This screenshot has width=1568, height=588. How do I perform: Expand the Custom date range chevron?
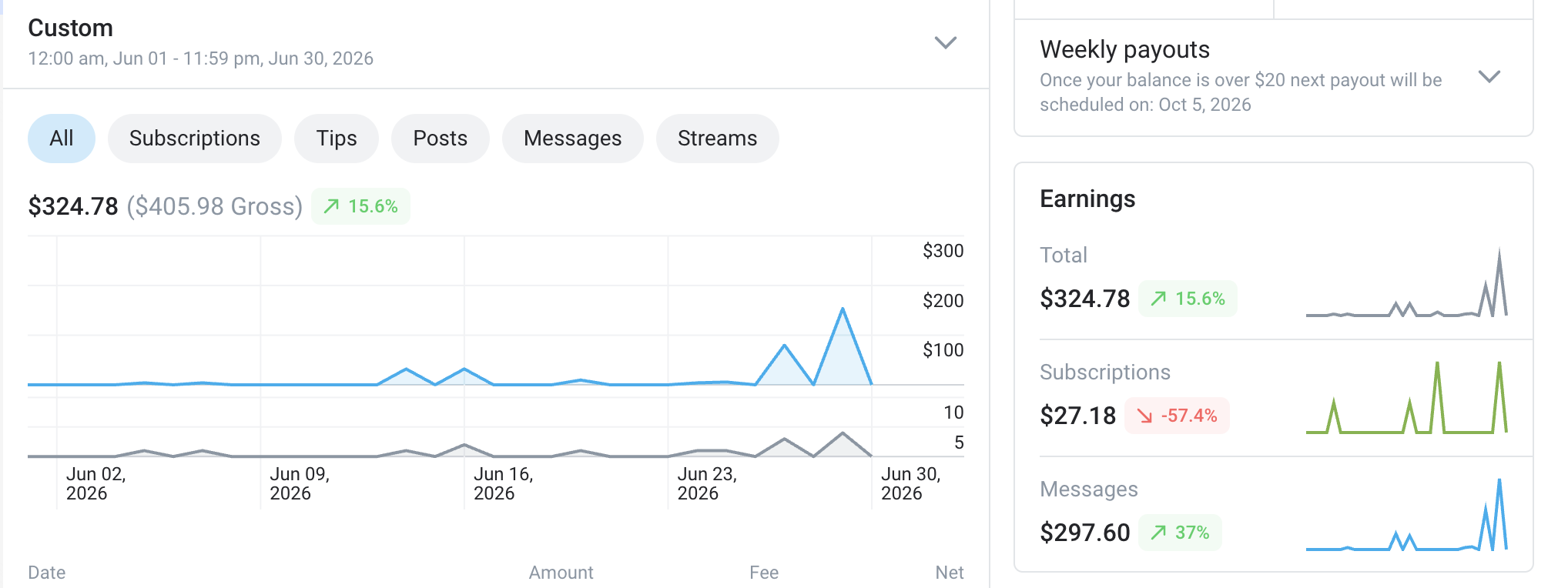pyautogui.click(x=945, y=42)
